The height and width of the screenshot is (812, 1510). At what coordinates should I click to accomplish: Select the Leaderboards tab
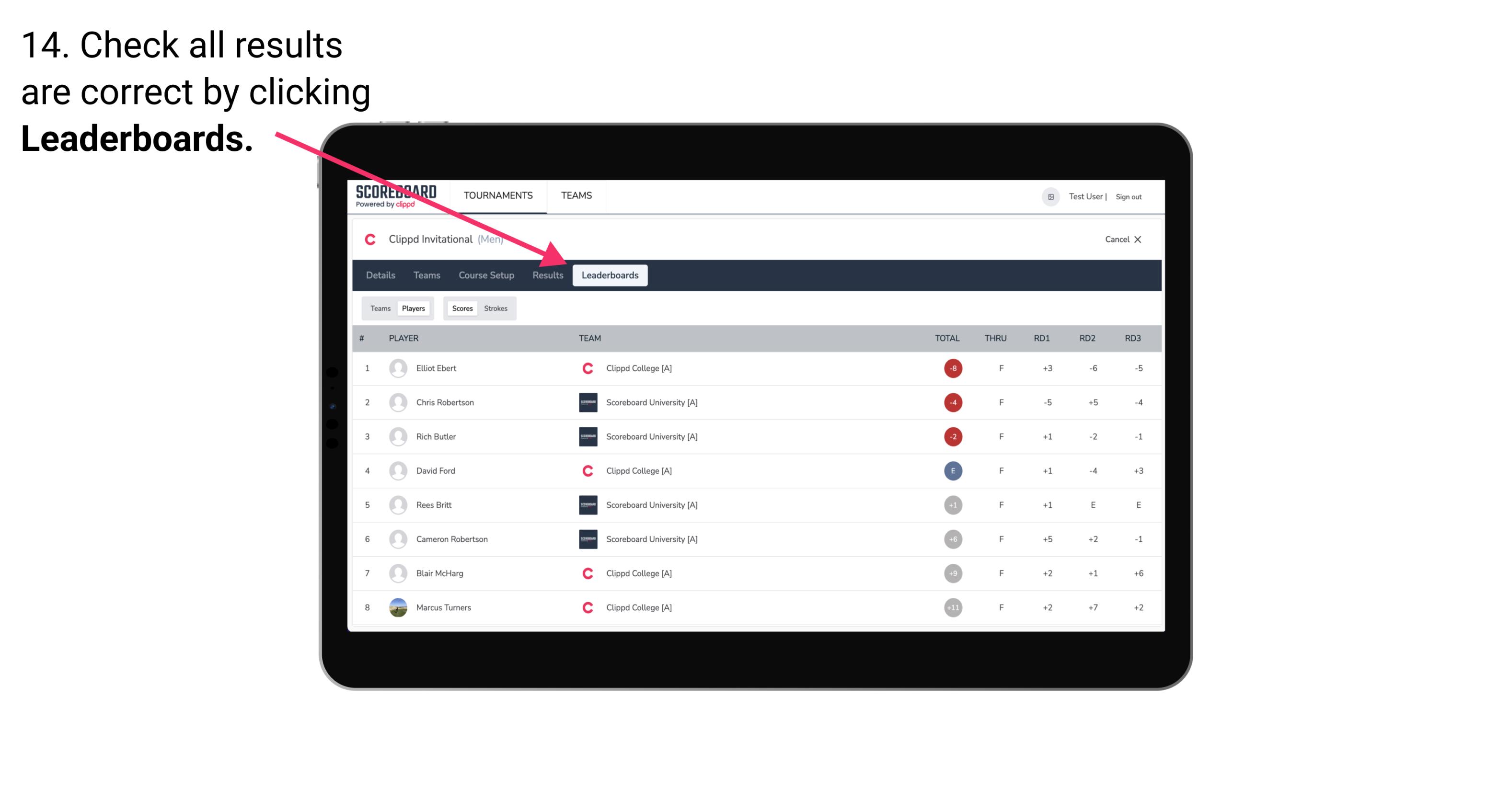pos(610,275)
